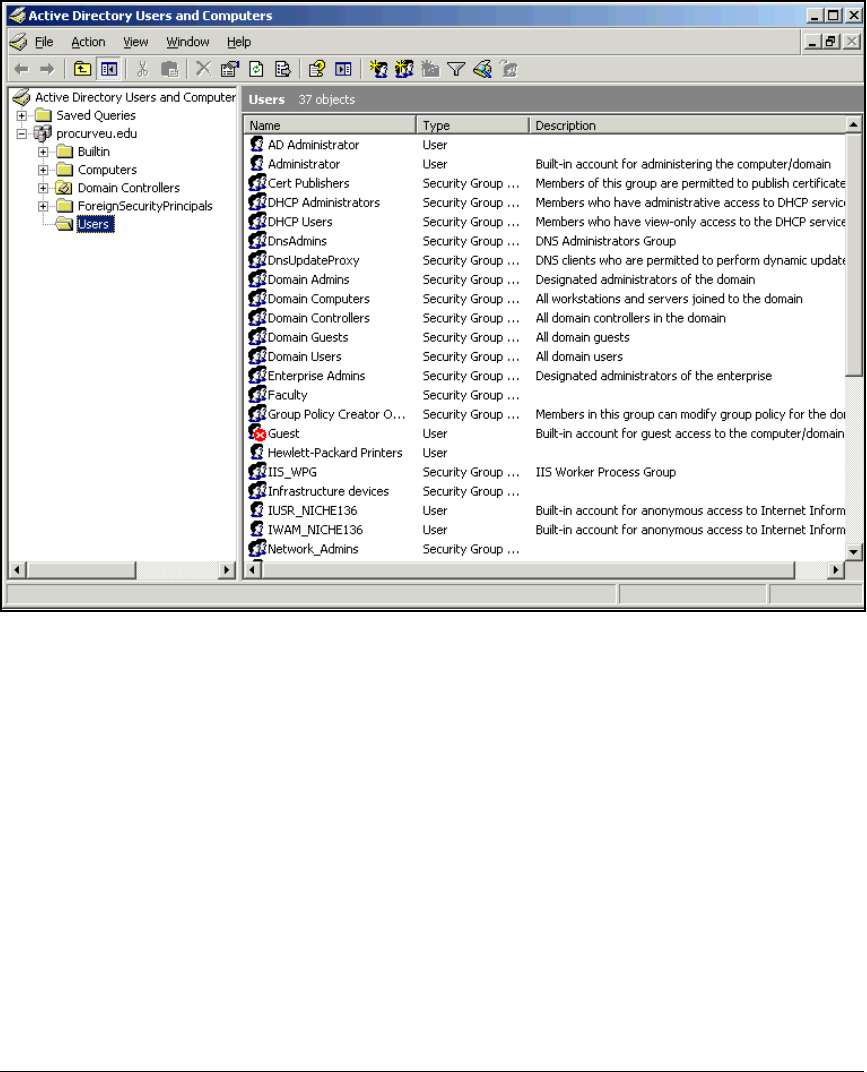Click the Forward arrow toolbar button
The height and width of the screenshot is (1072, 867).
pyautogui.click(x=47, y=69)
